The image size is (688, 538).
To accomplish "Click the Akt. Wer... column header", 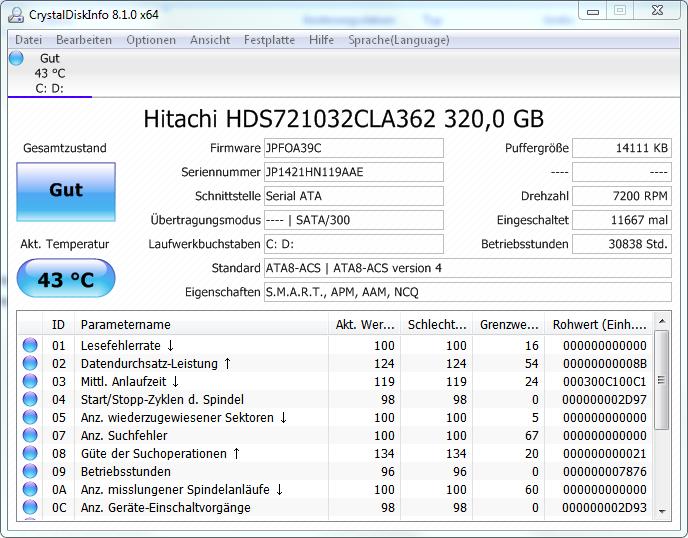I will click(365, 324).
